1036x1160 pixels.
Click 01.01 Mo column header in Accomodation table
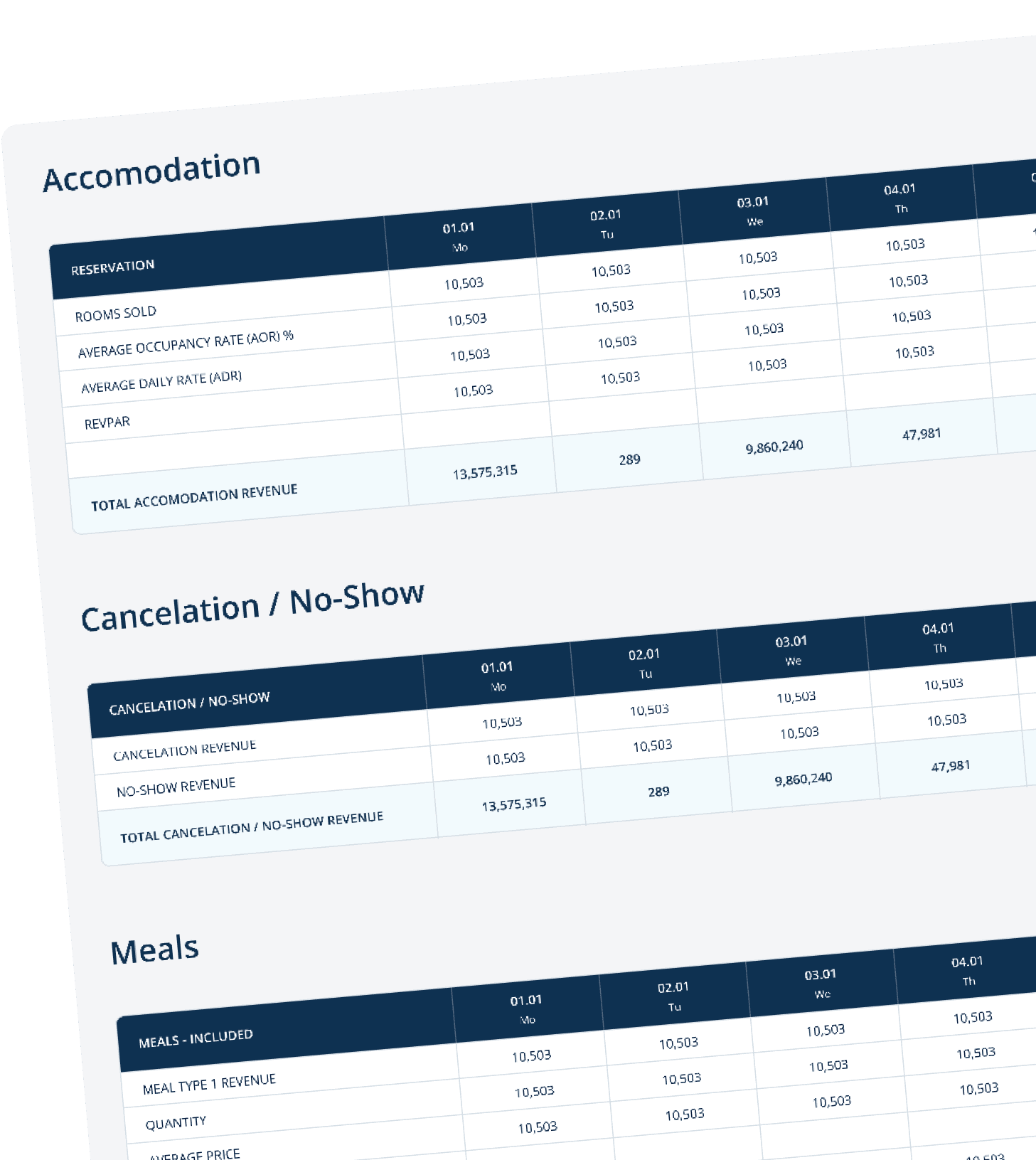[x=459, y=237]
